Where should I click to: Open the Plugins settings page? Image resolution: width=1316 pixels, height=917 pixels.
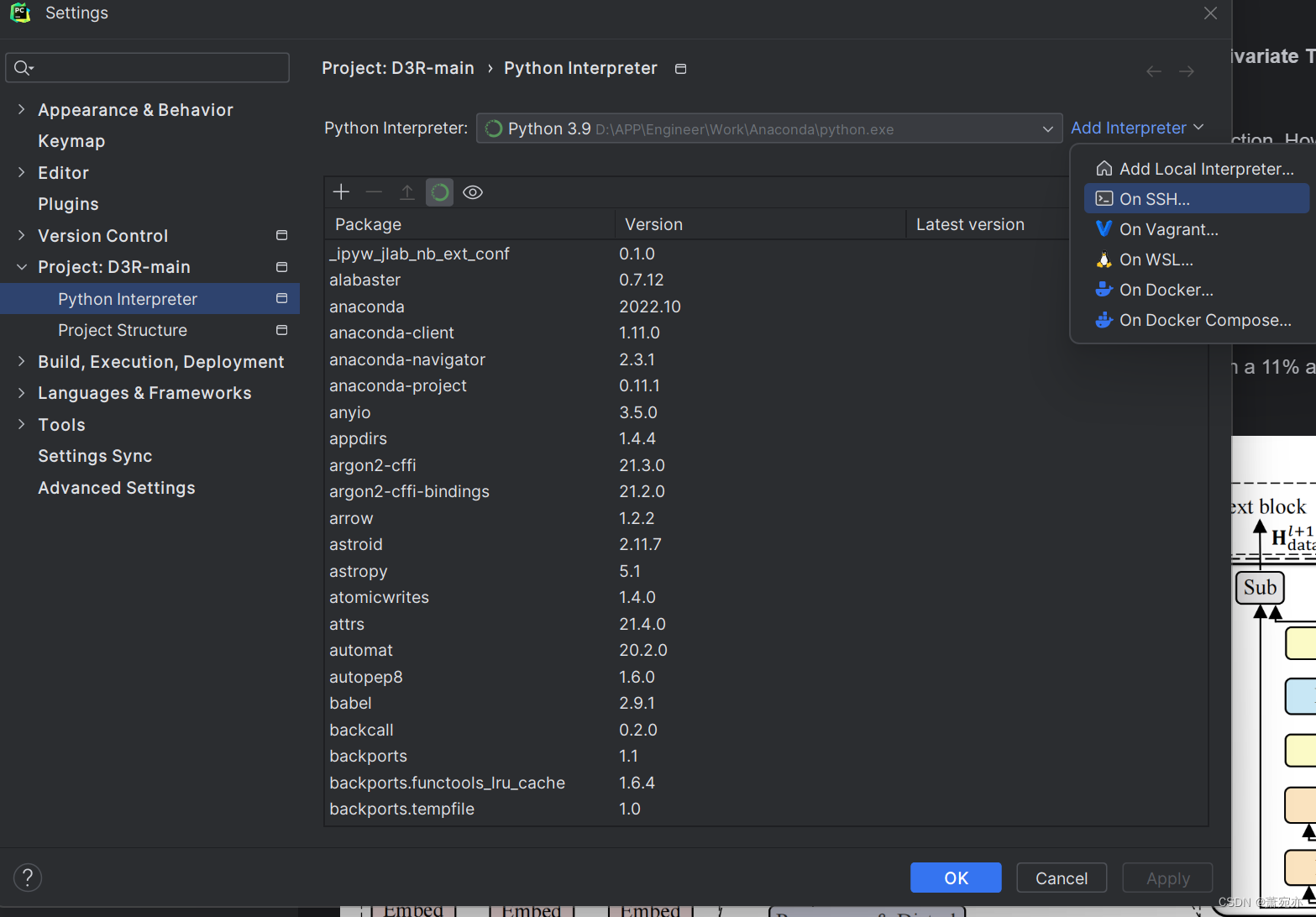click(x=68, y=204)
